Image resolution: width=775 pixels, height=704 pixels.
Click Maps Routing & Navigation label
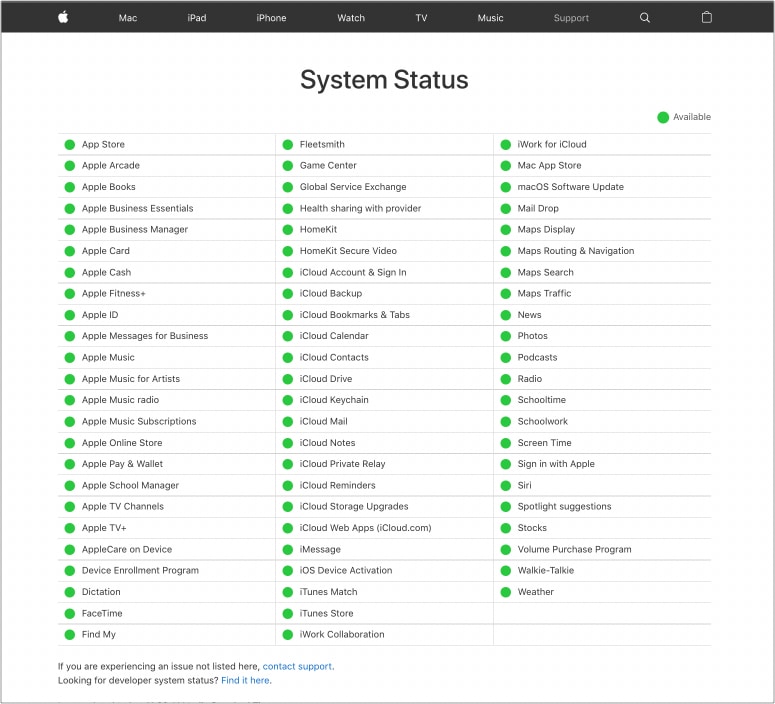pyautogui.click(x=576, y=251)
